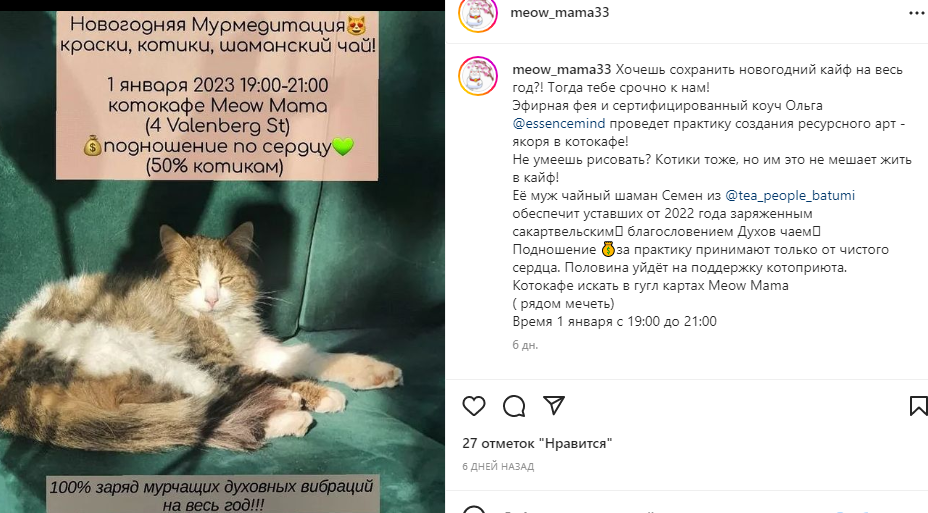Open @essencemind profile mention
The width and height of the screenshot is (928, 513).
tap(559, 124)
